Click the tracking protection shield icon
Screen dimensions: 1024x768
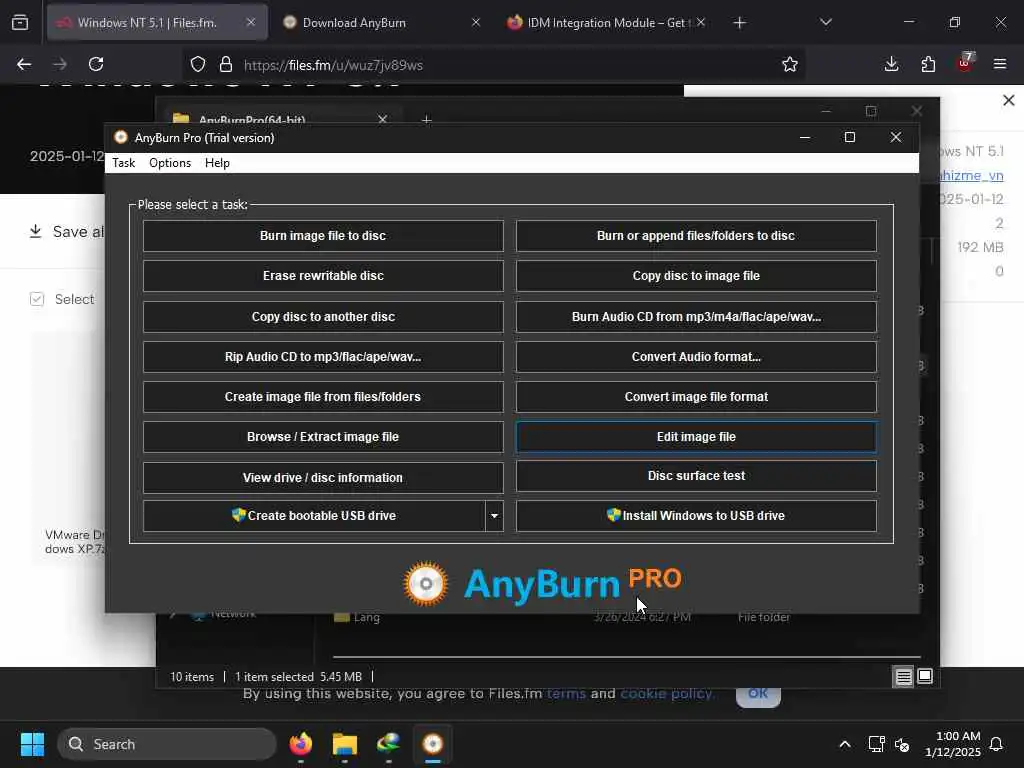coord(198,65)
